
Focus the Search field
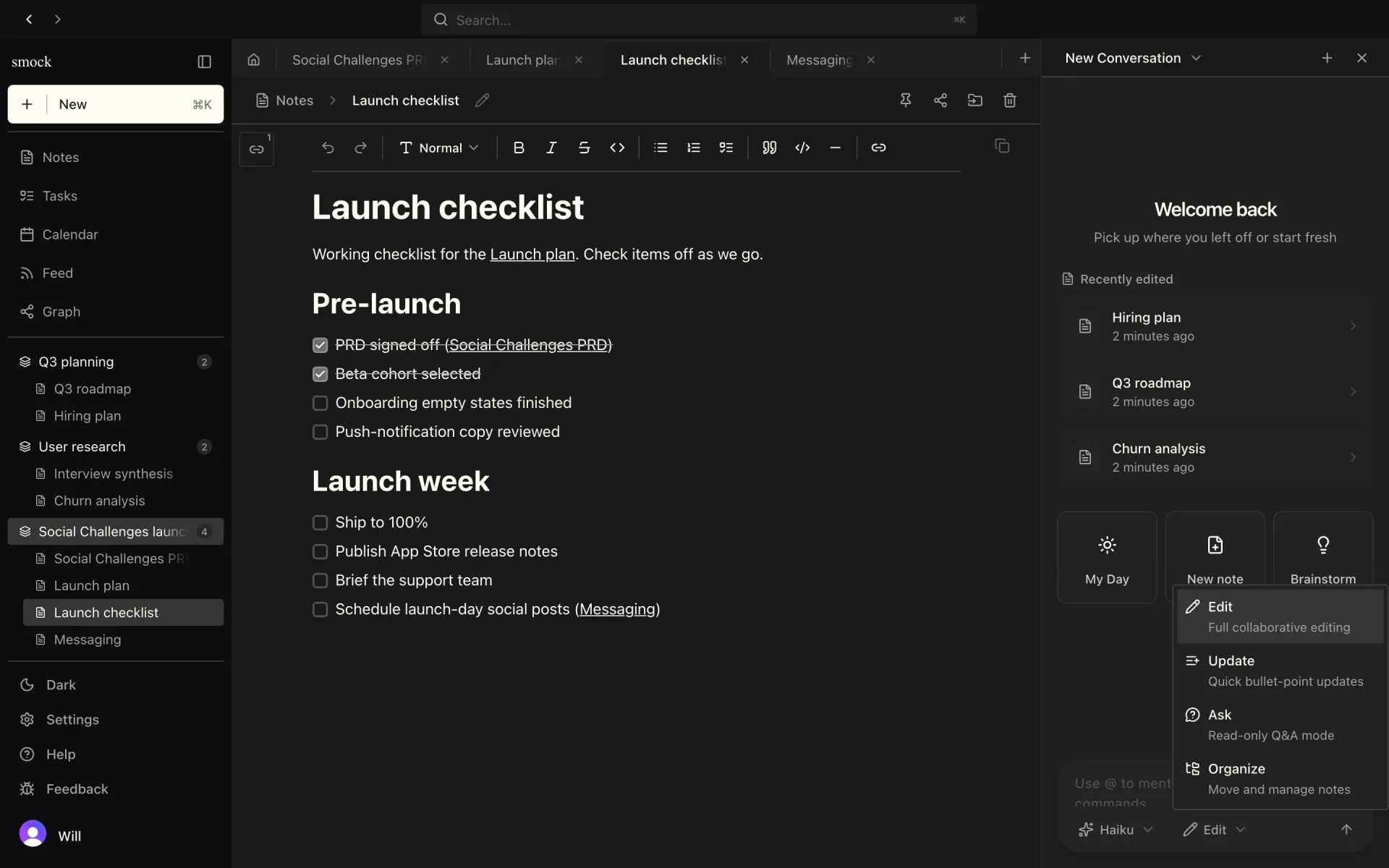(699, 20)
